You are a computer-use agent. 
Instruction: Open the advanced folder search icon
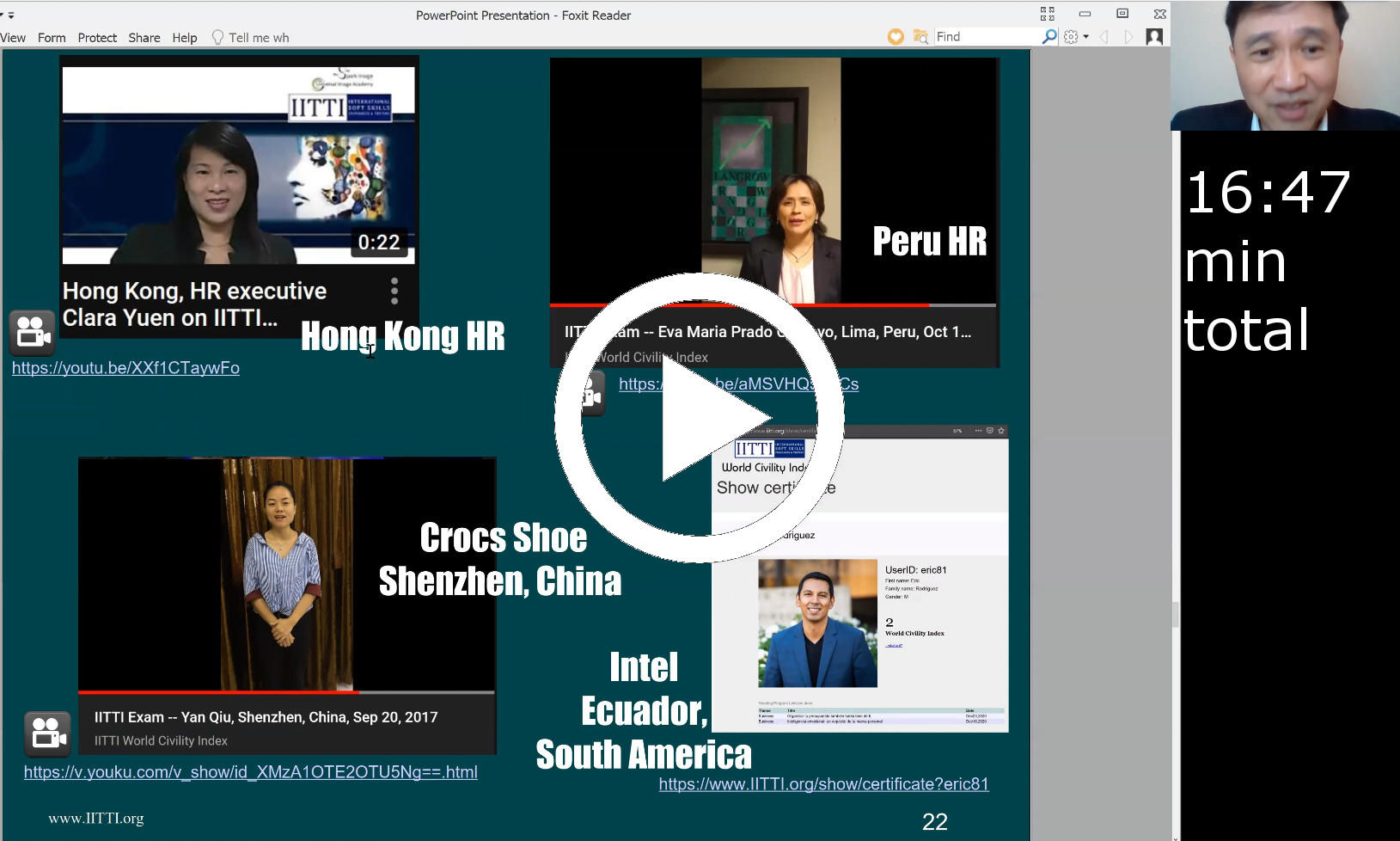tap(920, 37)
